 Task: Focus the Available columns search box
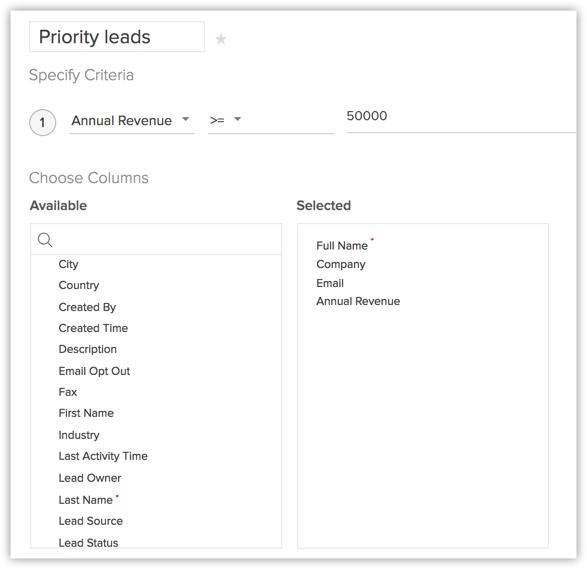156,240
